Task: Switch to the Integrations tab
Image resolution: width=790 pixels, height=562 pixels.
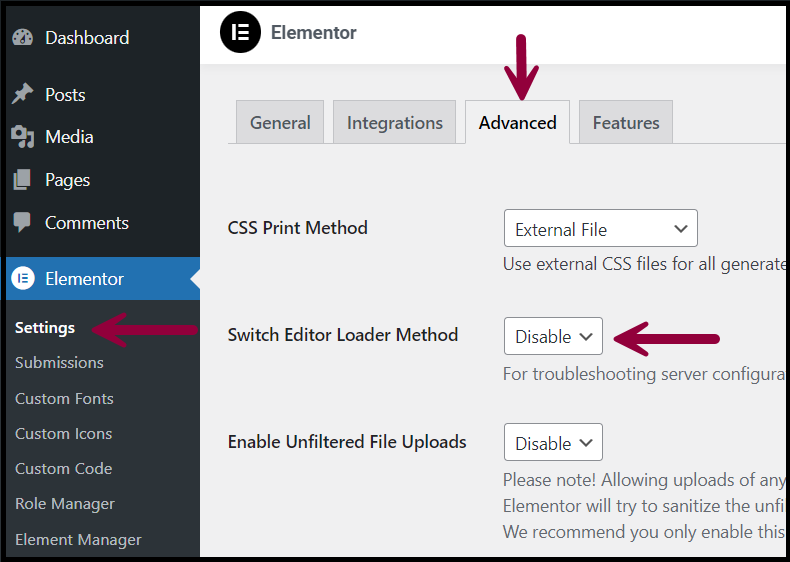Action: click(394, 122)
